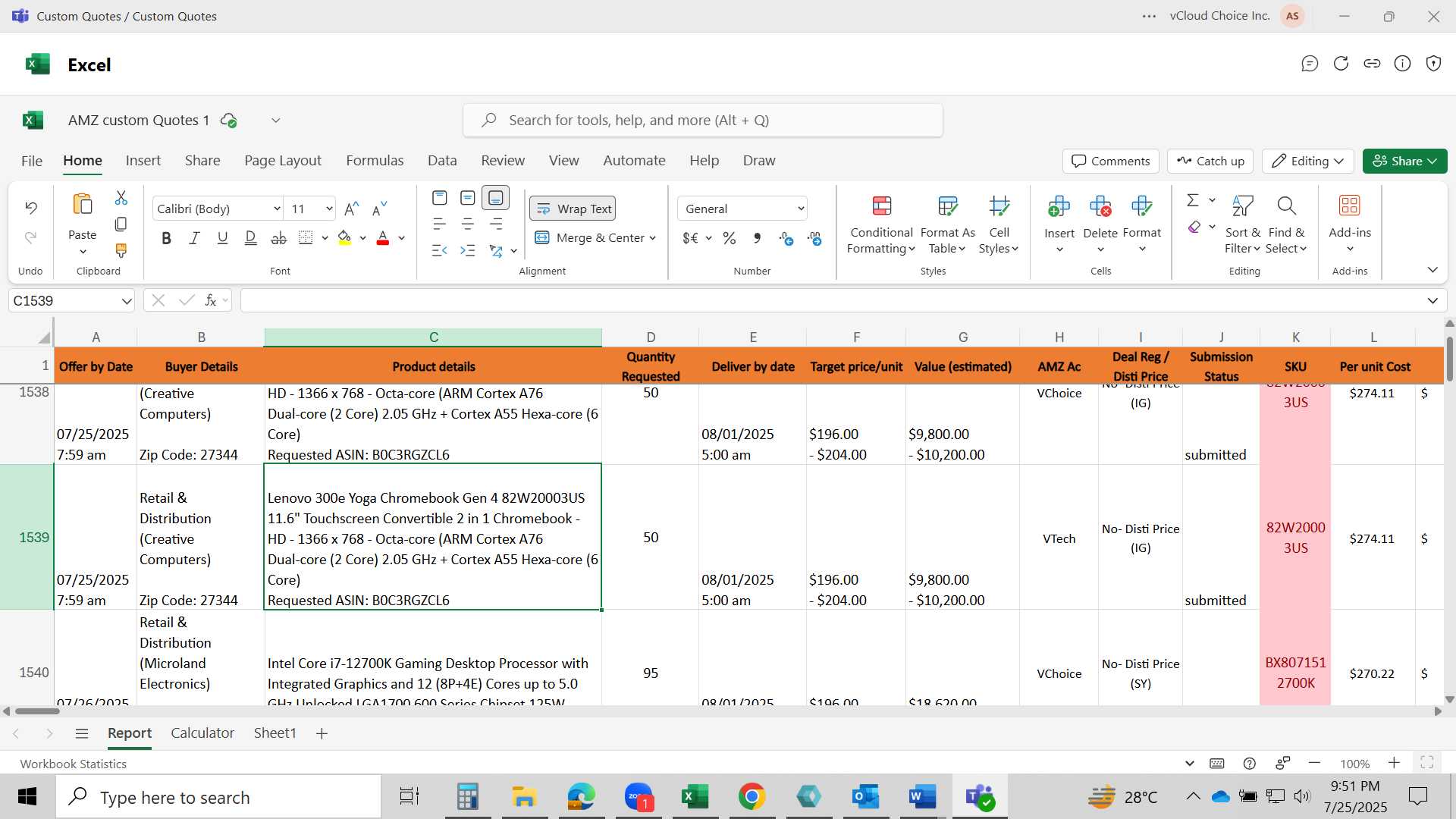Open the font size dropdown

click(x=328, y=209)
